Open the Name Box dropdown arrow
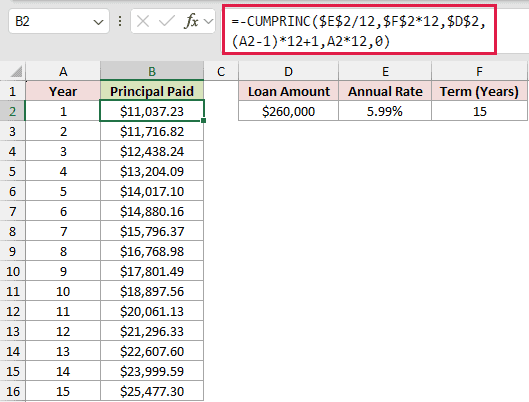Image resolution: width=529 pixels, height=402 pixels. pyautogui.click(x=98, y=22)
